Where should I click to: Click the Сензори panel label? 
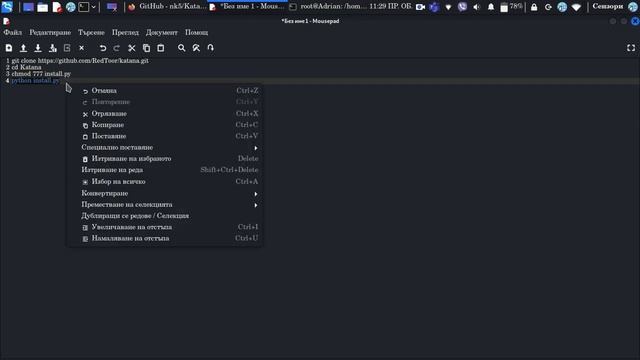pyautogui.click(x=608, y=7)
